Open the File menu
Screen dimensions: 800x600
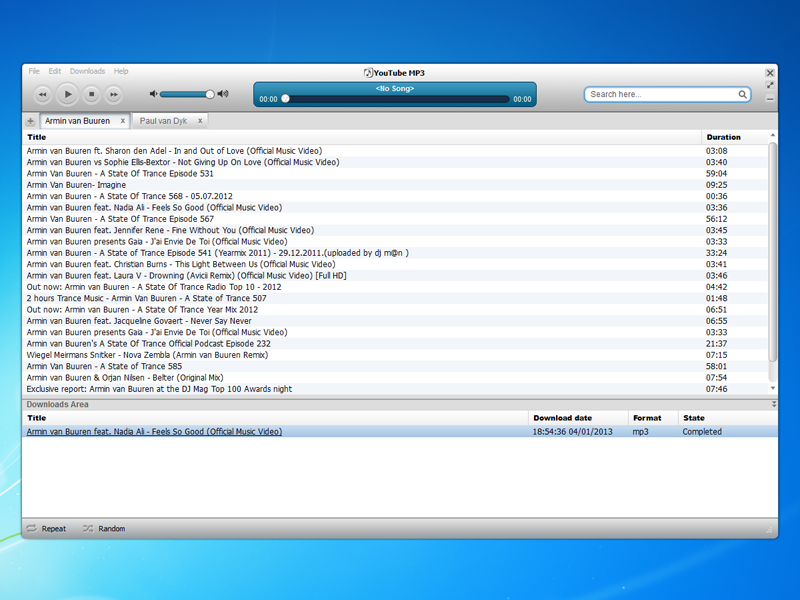coord(34,71)
